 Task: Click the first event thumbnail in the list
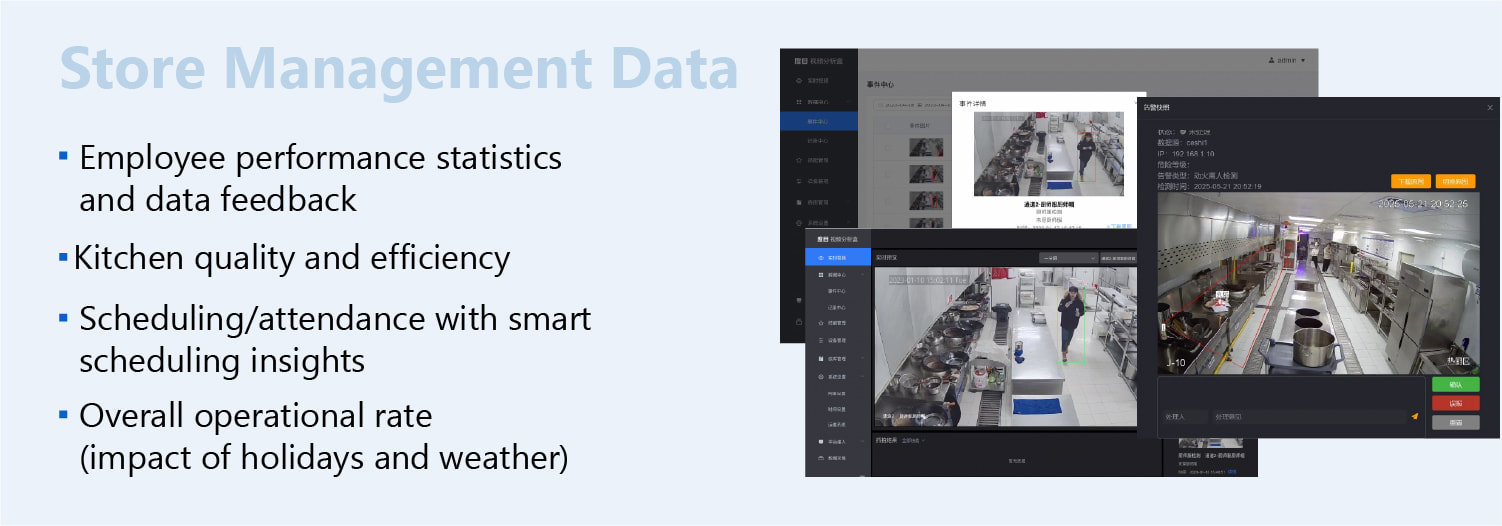pos(925,148)
